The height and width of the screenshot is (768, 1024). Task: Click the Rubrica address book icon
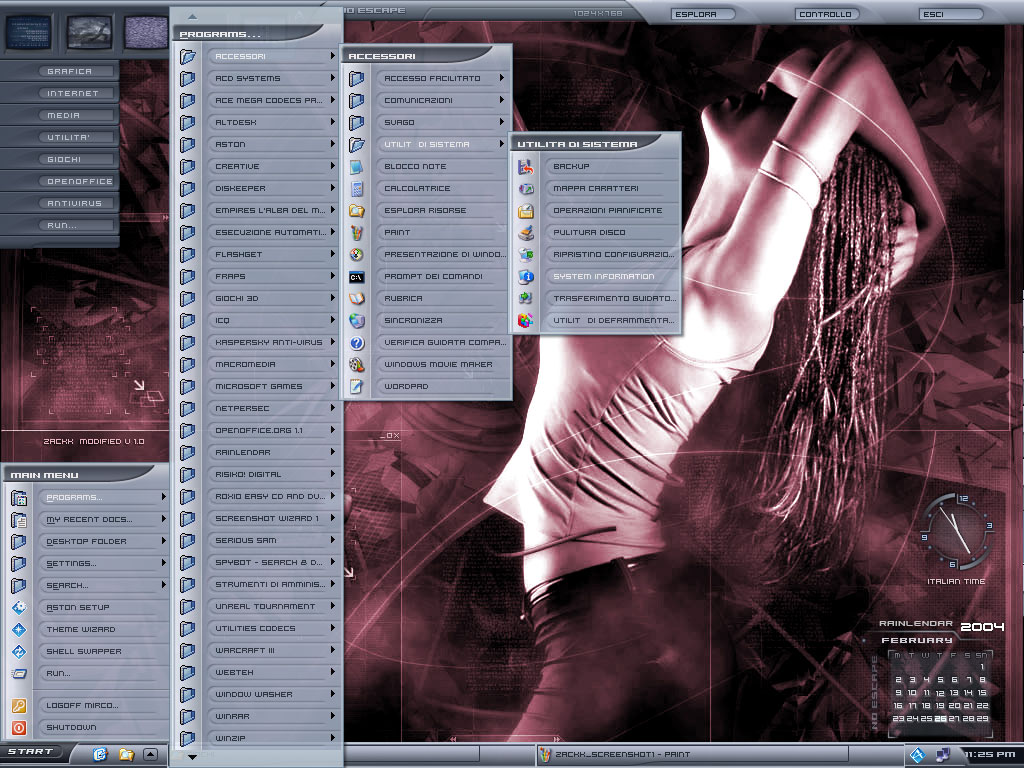click(357, 299)
